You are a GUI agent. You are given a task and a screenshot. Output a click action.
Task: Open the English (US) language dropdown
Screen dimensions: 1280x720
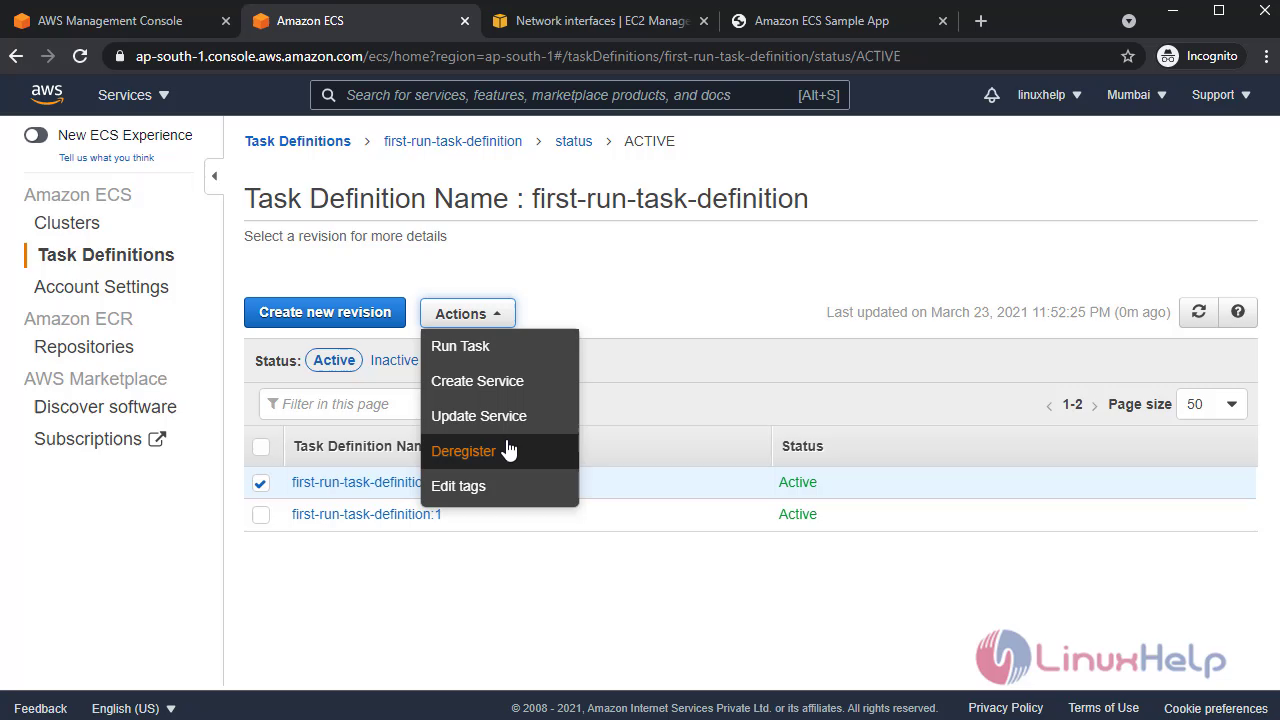tap(134, 708)
